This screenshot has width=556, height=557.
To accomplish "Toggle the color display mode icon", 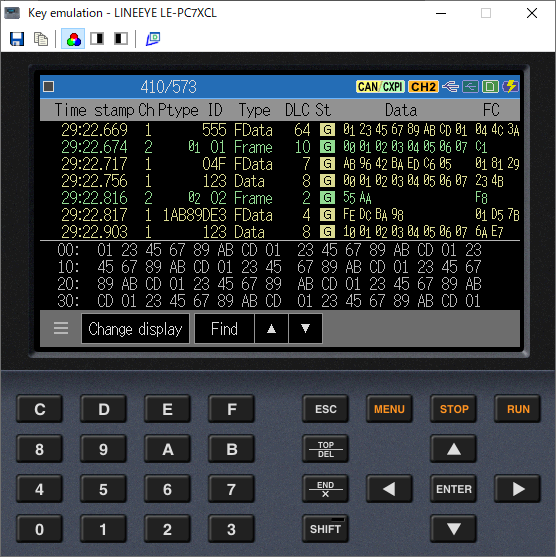I will coord(73,39).
